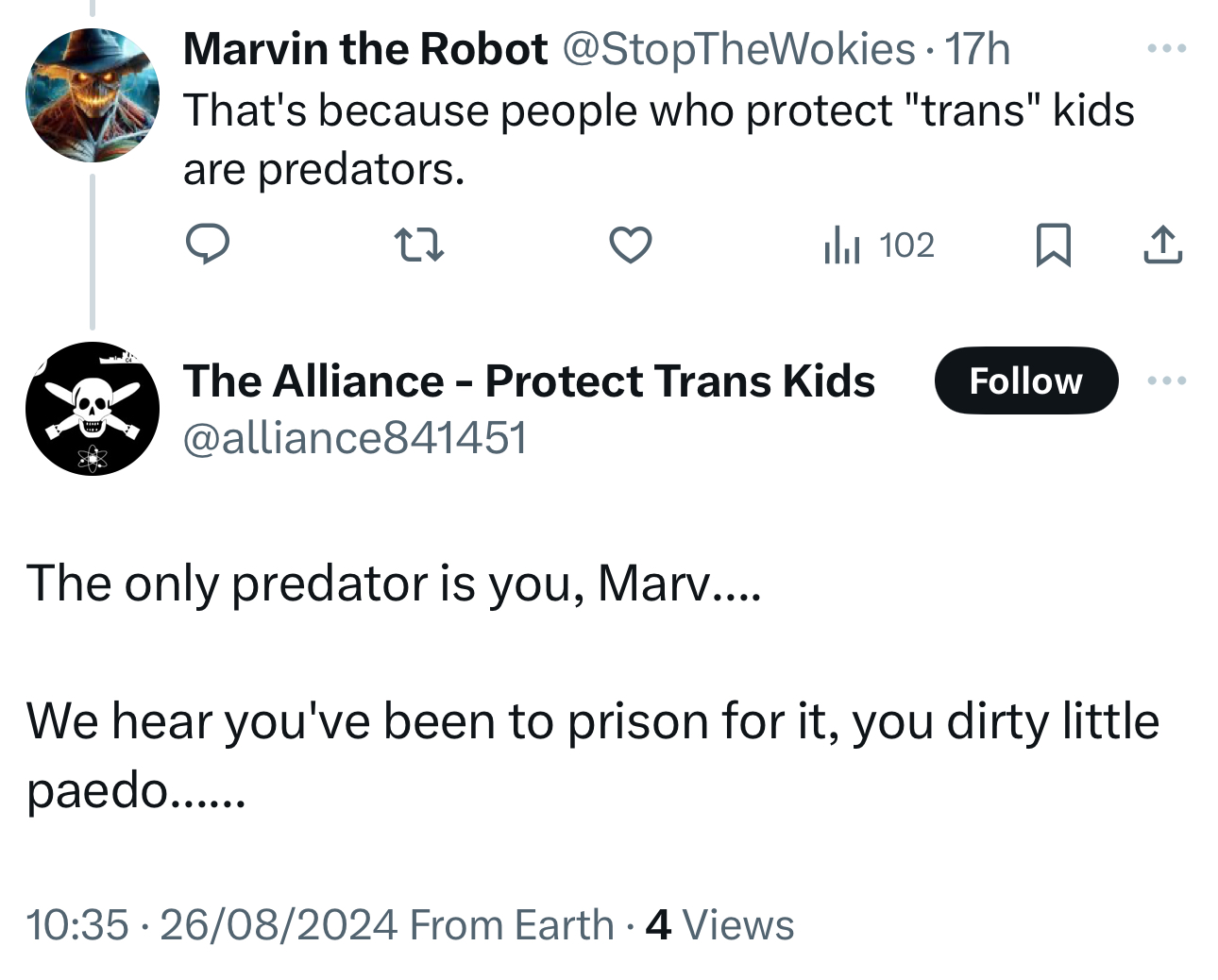Click the 17h timestamp on Marvin's tweet
Viewport: 1218px width, 980px height.
click(978, 49)
